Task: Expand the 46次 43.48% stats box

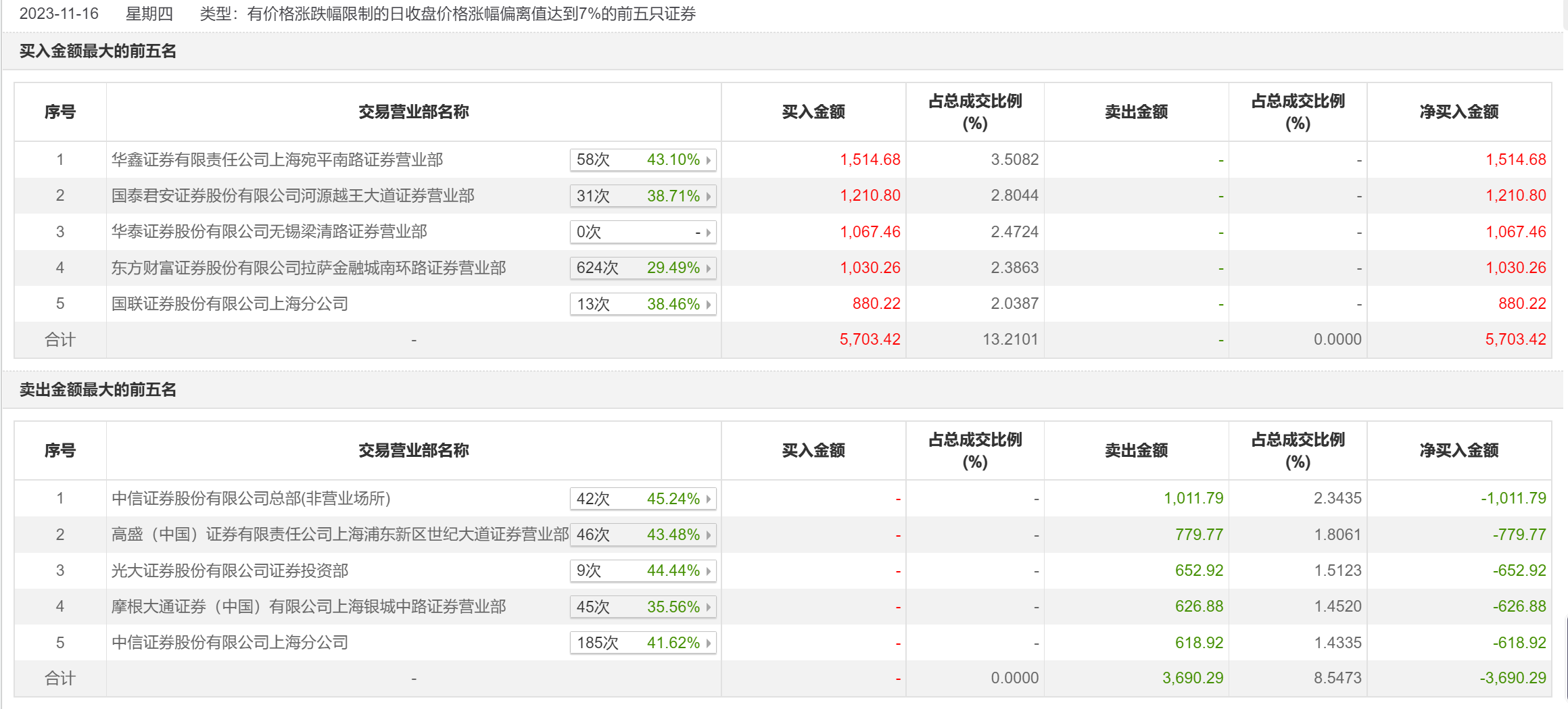Action: 643,535
